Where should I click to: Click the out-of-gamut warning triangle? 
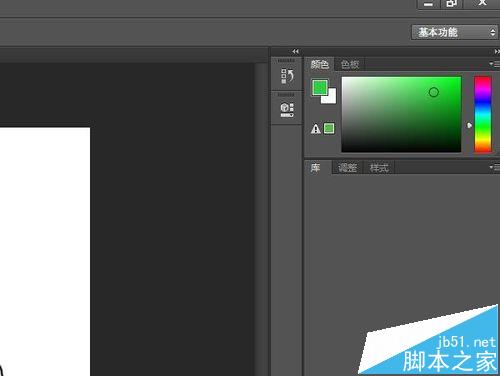(x=316, y=129)
